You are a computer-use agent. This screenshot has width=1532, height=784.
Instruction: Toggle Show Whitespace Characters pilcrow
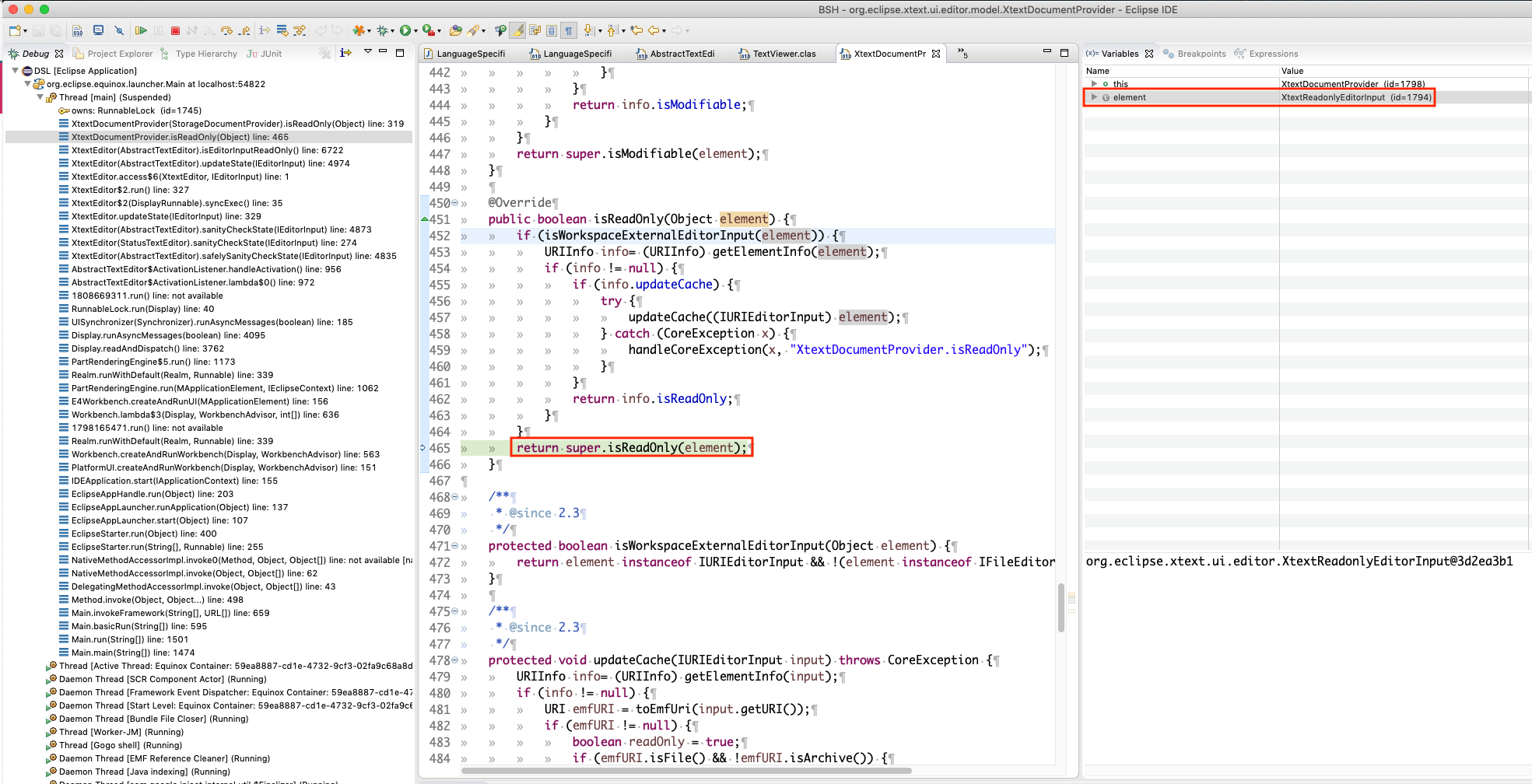pyautogui.click(x=569, y=31)
